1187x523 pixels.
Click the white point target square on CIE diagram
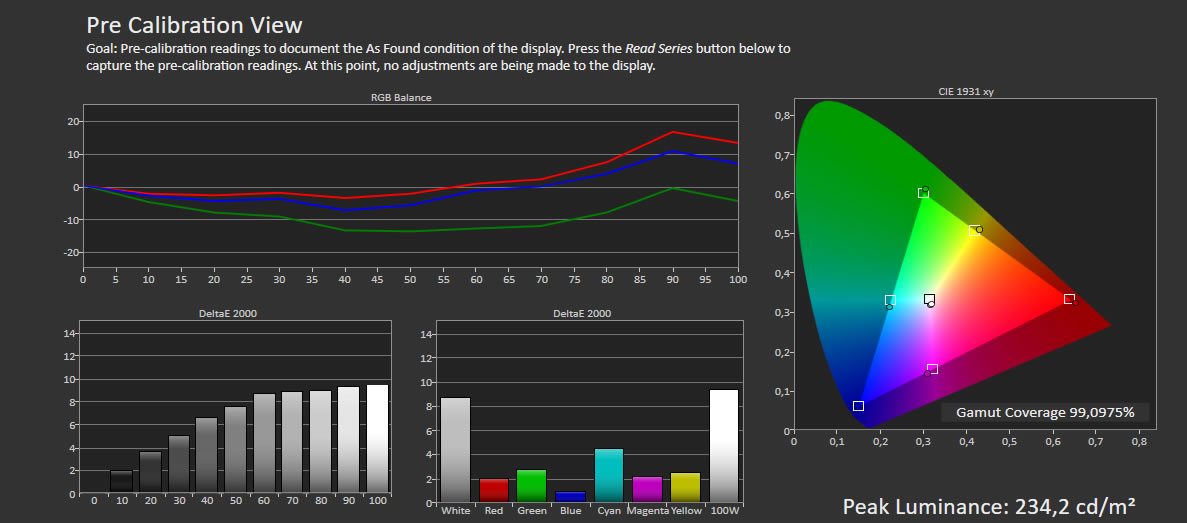tap(930, 300)
